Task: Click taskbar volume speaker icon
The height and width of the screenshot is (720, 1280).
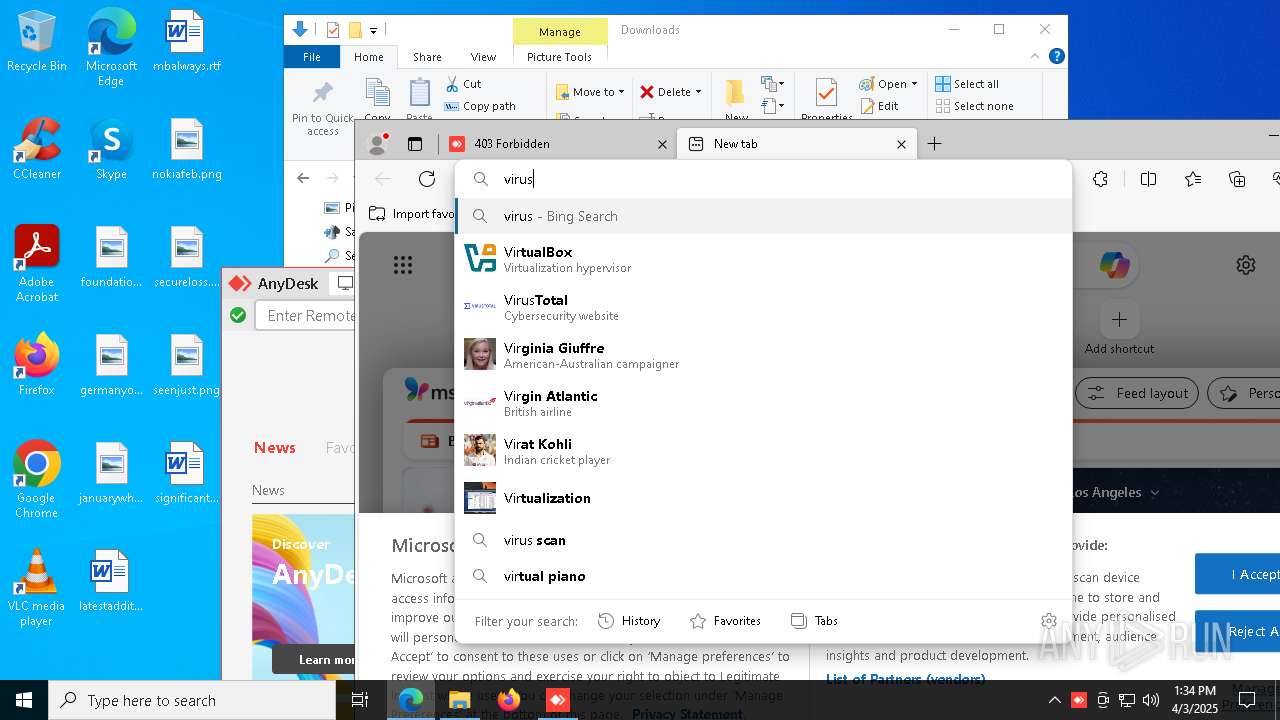Action: pos(1151,700)
